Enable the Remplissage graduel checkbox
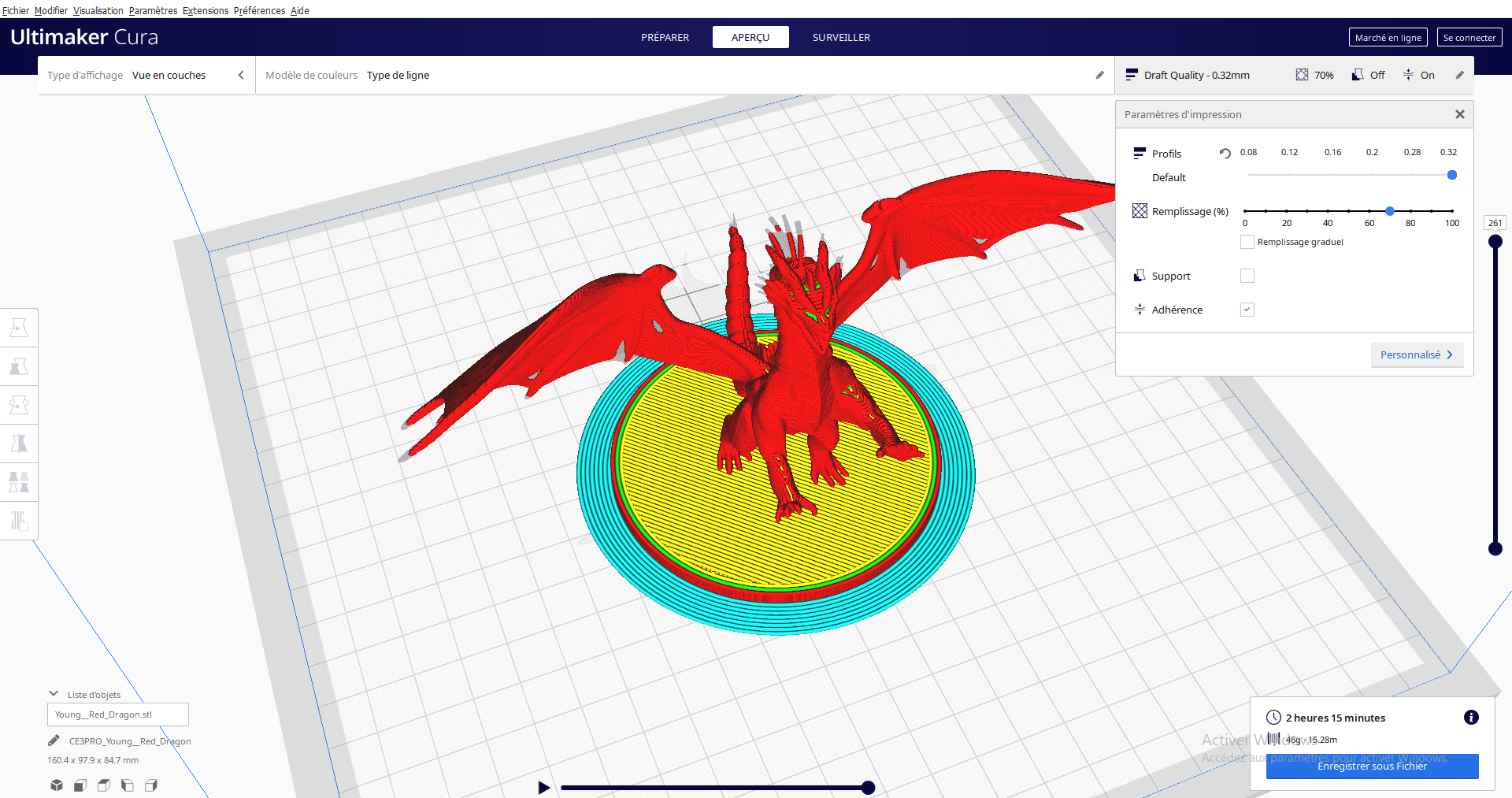The height and width of the screenshot is (798, 1512). point(1247,242)
